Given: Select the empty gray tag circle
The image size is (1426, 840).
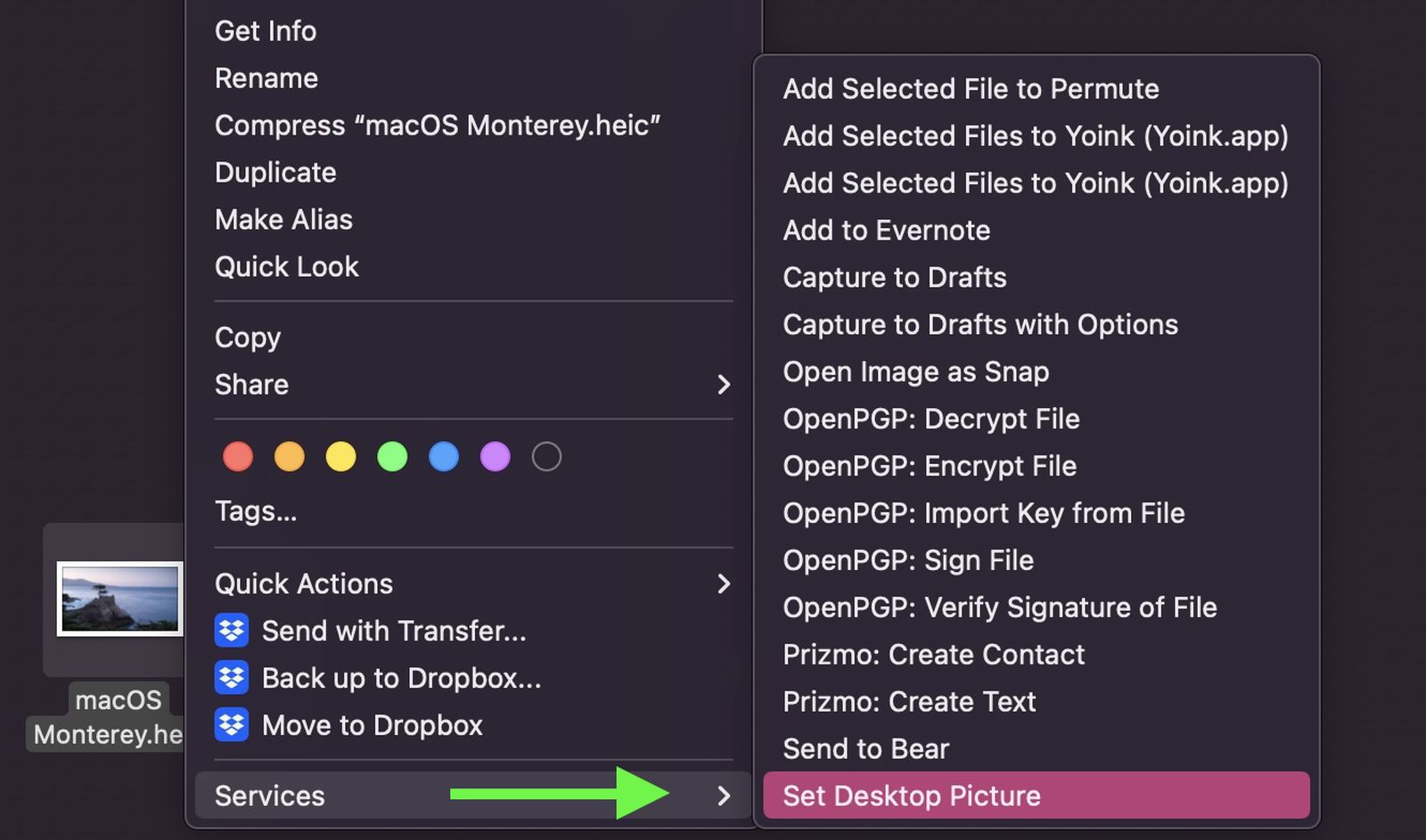Looking at the screenshot, I should coord(546,457).
